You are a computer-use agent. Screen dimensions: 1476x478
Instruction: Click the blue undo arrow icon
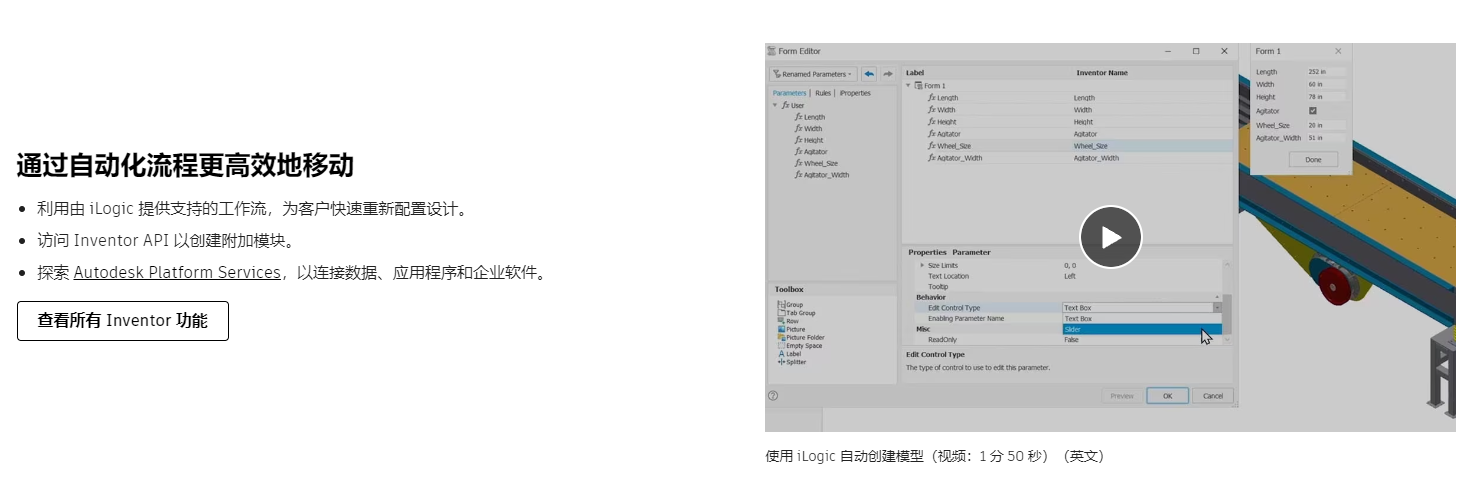(x=869, y=74)
